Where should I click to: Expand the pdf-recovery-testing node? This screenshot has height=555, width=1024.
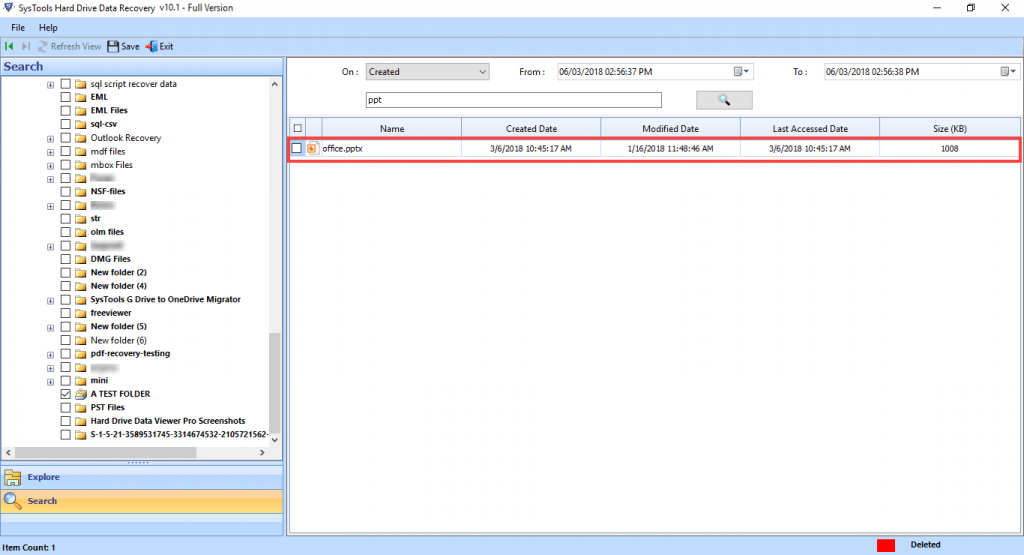[x=50, y=355]
